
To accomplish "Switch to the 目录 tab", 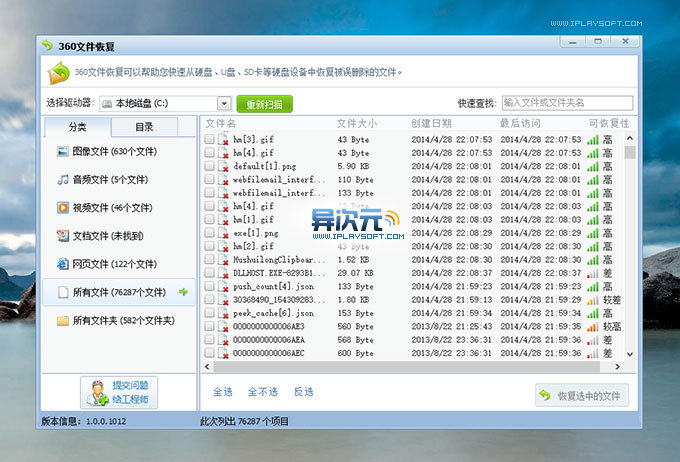I will point(144,127).
